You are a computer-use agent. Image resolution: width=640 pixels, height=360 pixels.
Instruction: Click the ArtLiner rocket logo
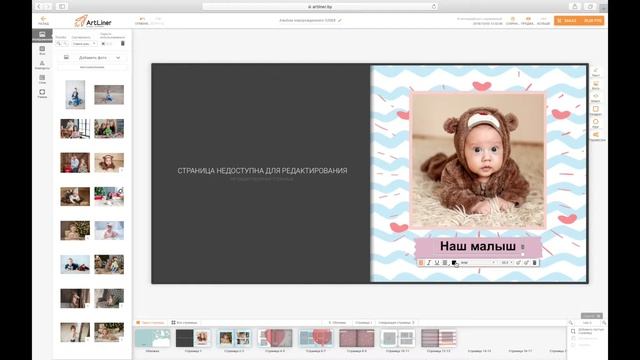[x=93, y=21]
